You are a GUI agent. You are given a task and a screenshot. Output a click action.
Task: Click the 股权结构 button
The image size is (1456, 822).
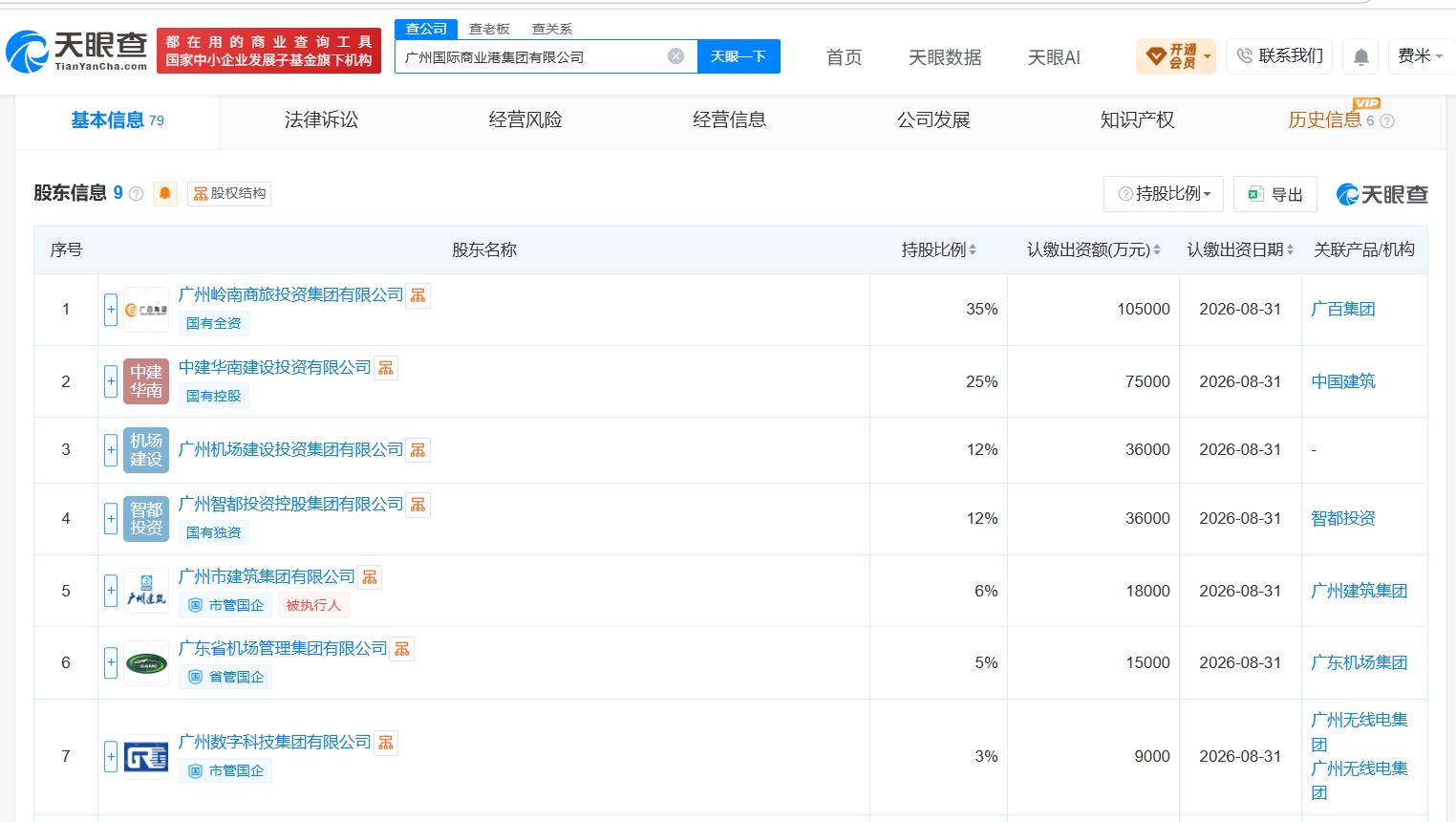(x=229, y=194)
